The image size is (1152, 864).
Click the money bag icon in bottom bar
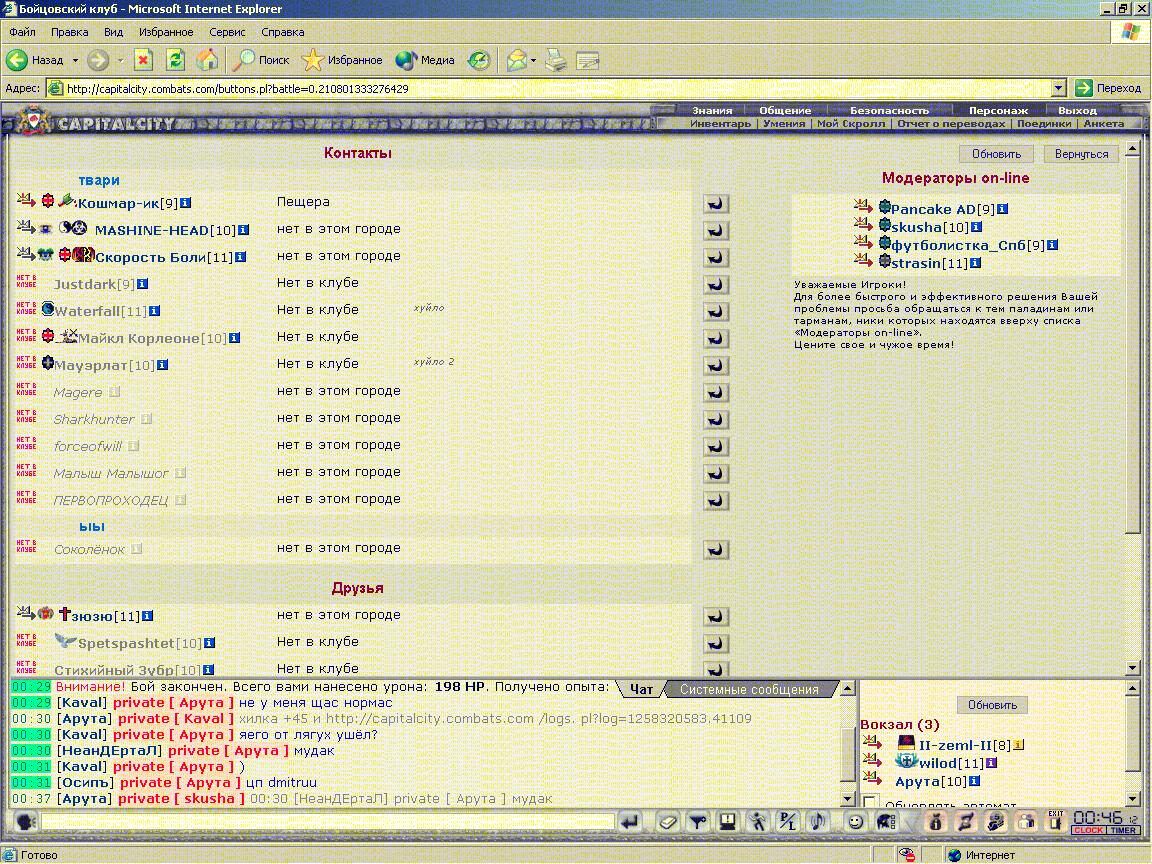pyautogui.click(x=935, y=821)
